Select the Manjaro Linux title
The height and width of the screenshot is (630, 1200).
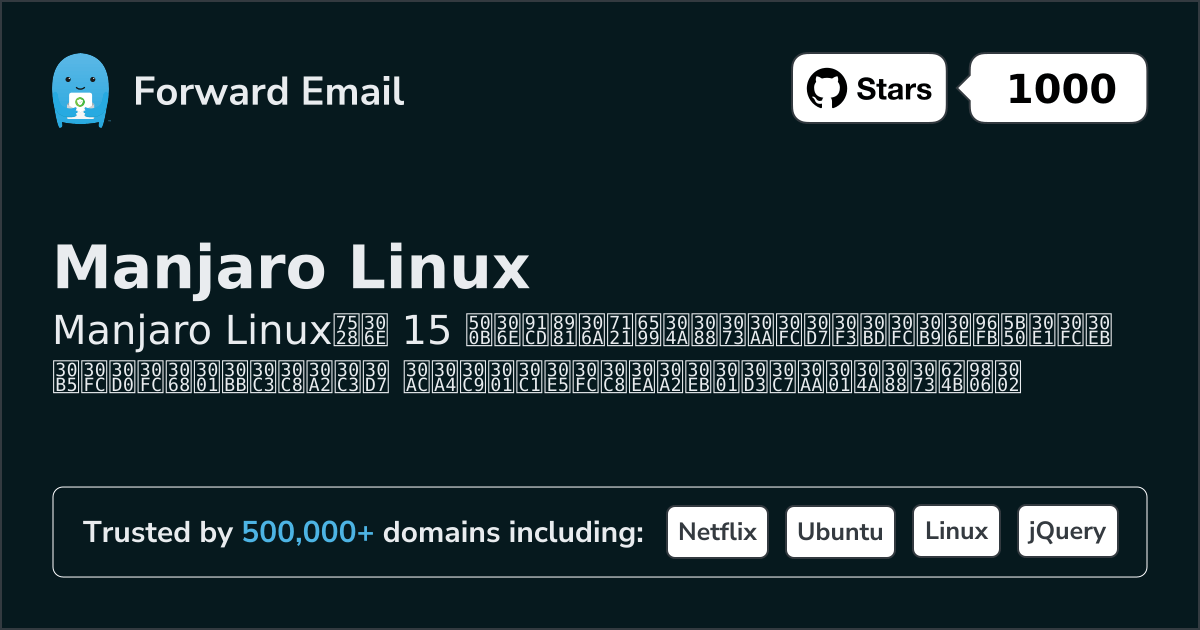(293, 267)
